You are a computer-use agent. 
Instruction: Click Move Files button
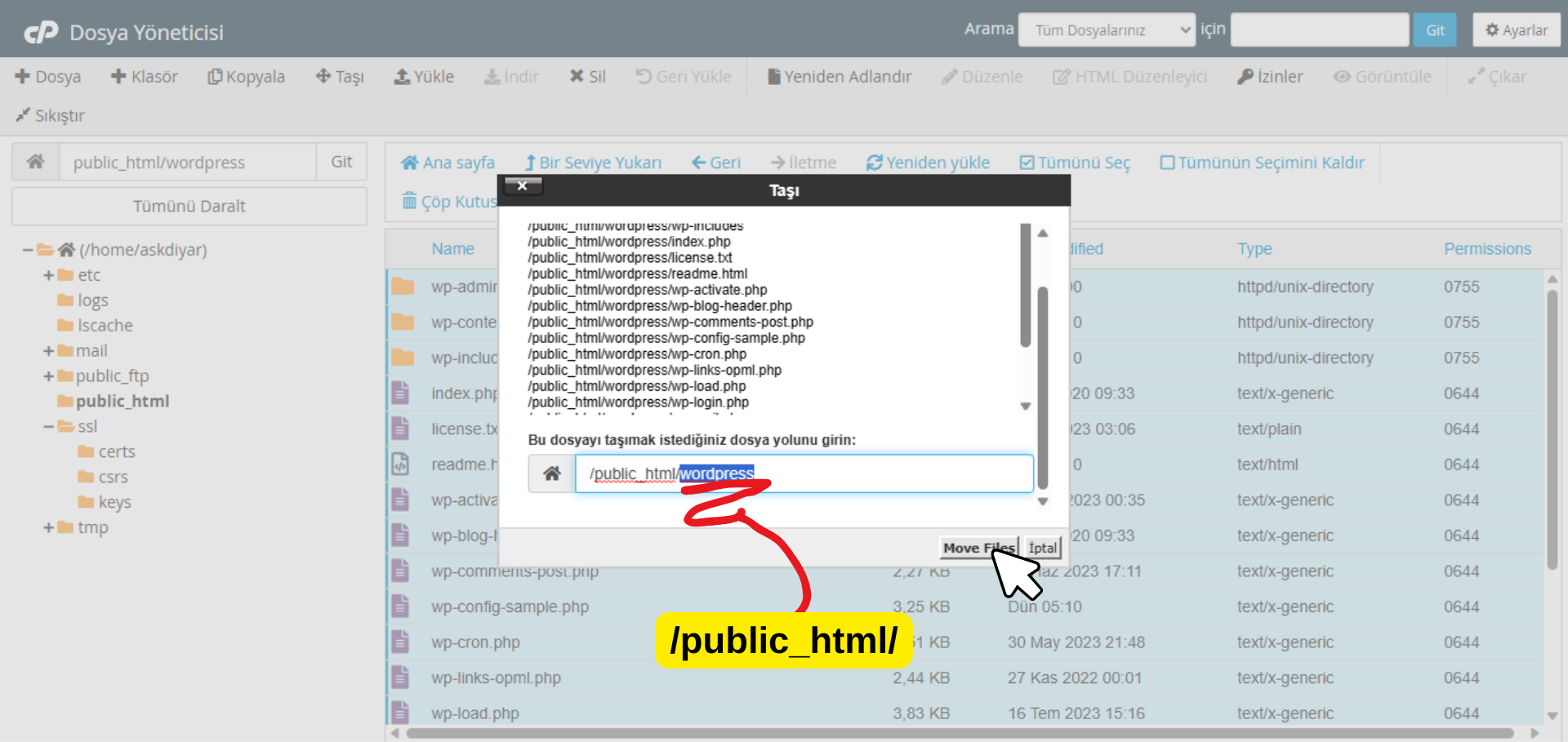pyautogui.click(x=978, y=548)
